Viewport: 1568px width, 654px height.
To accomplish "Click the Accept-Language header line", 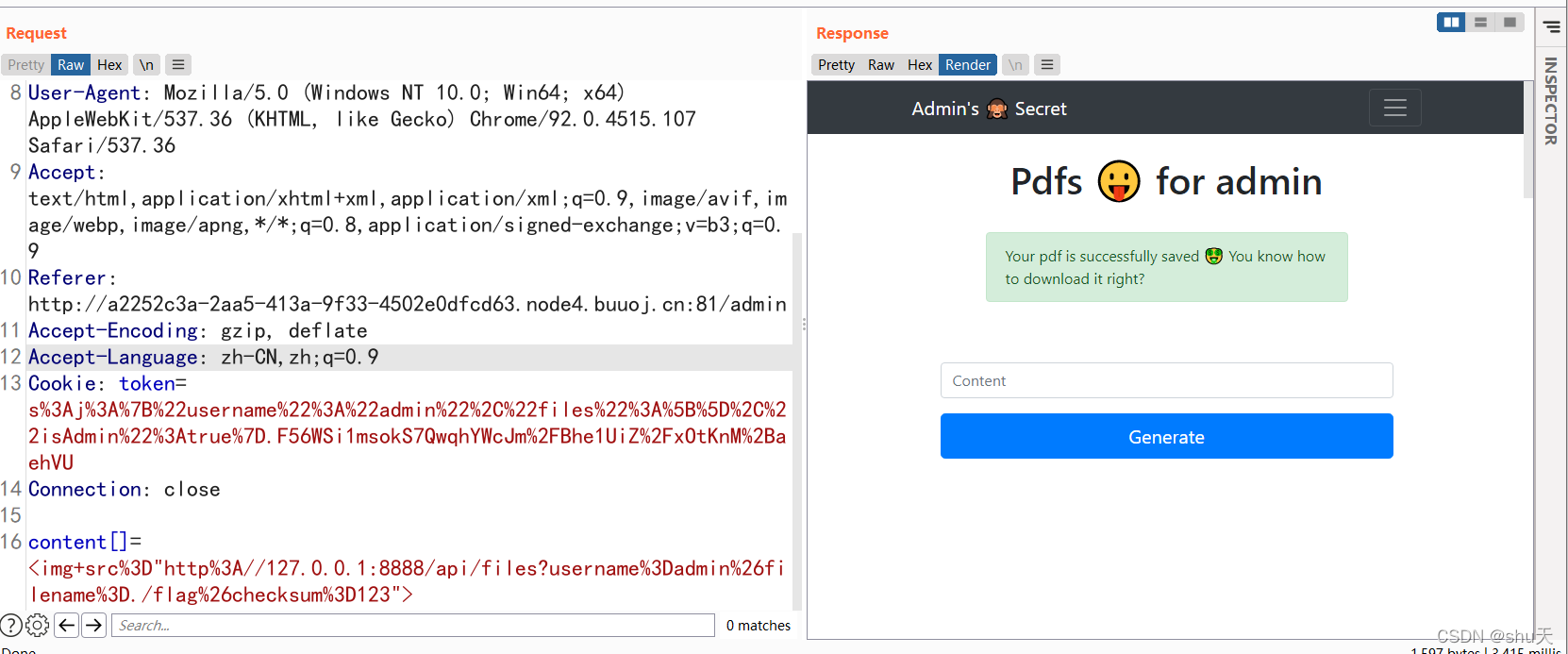I will [x=204, y=357].
